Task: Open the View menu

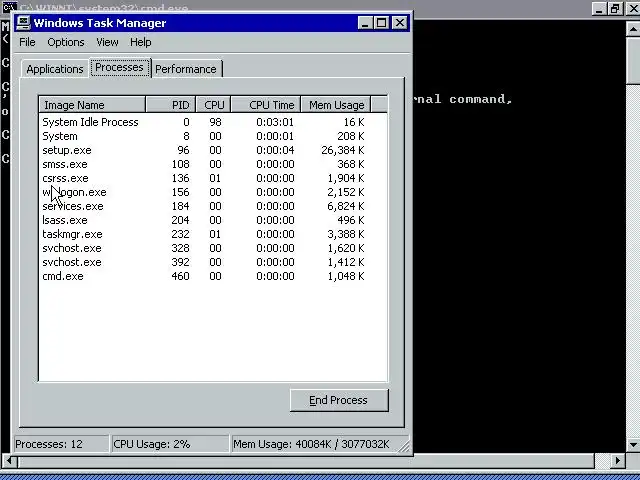Action: (107, 42)
